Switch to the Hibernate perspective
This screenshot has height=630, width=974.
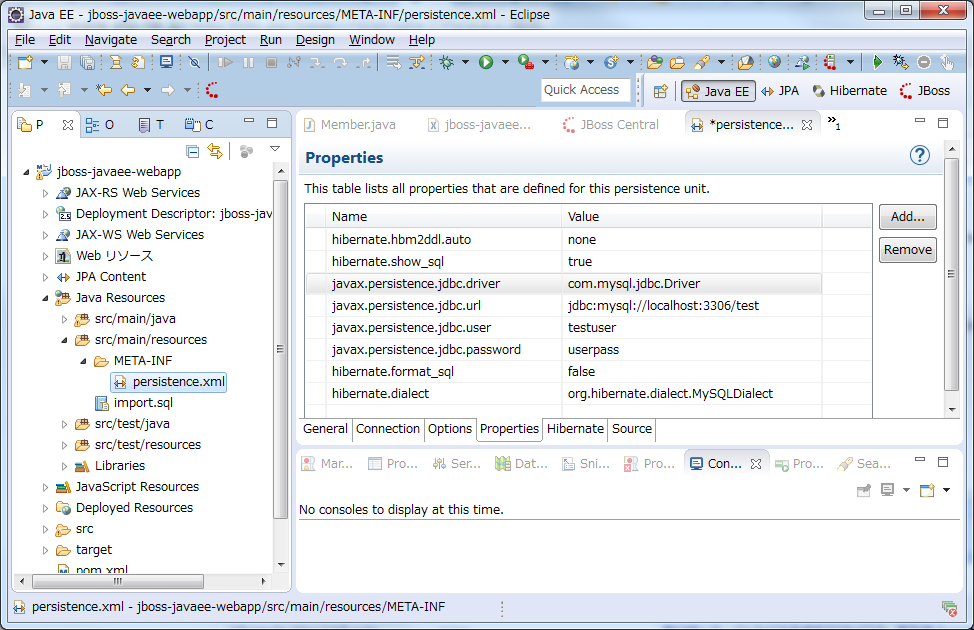pos(849,91)
